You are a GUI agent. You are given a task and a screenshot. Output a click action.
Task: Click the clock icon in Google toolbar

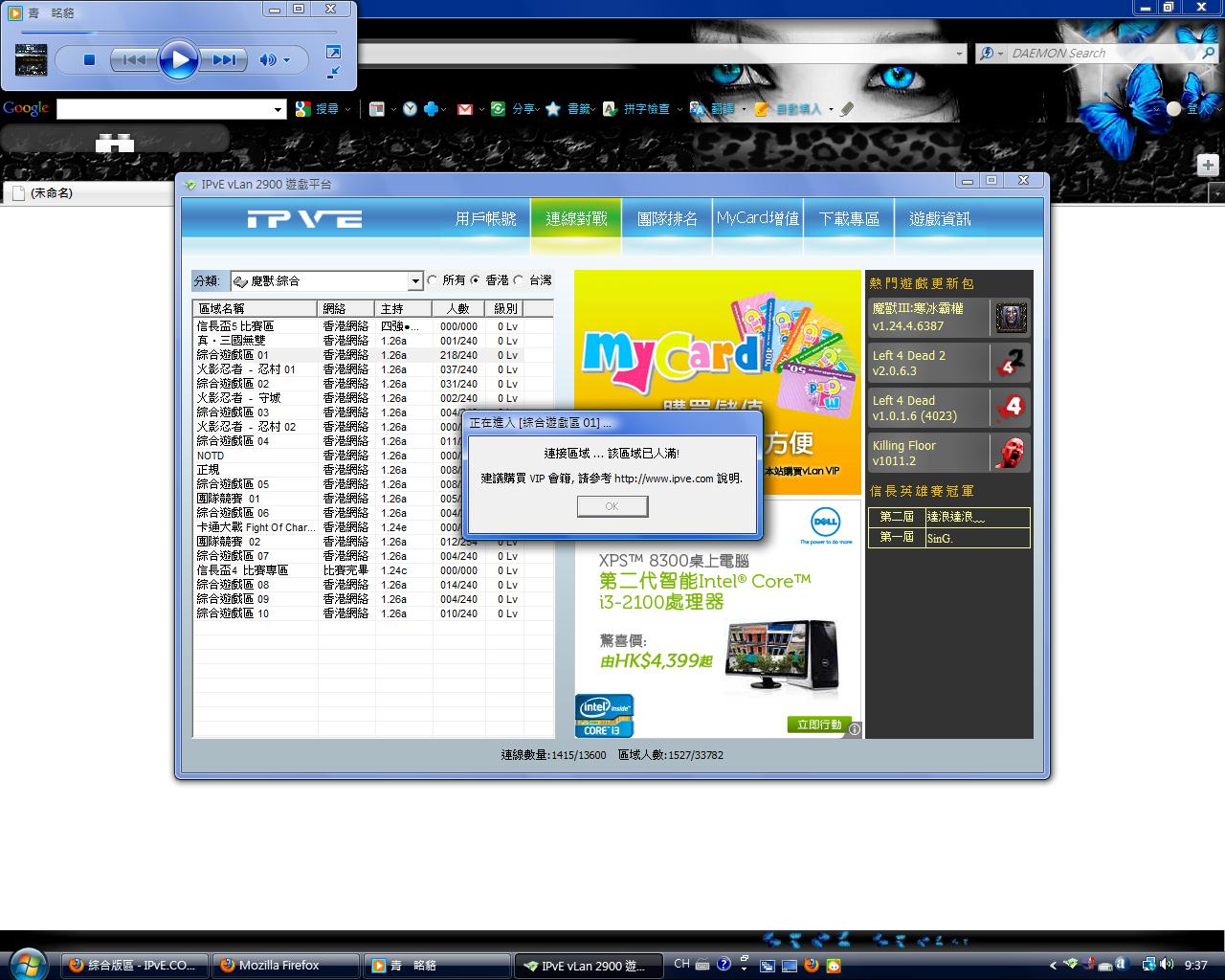(x=410, y=109)
